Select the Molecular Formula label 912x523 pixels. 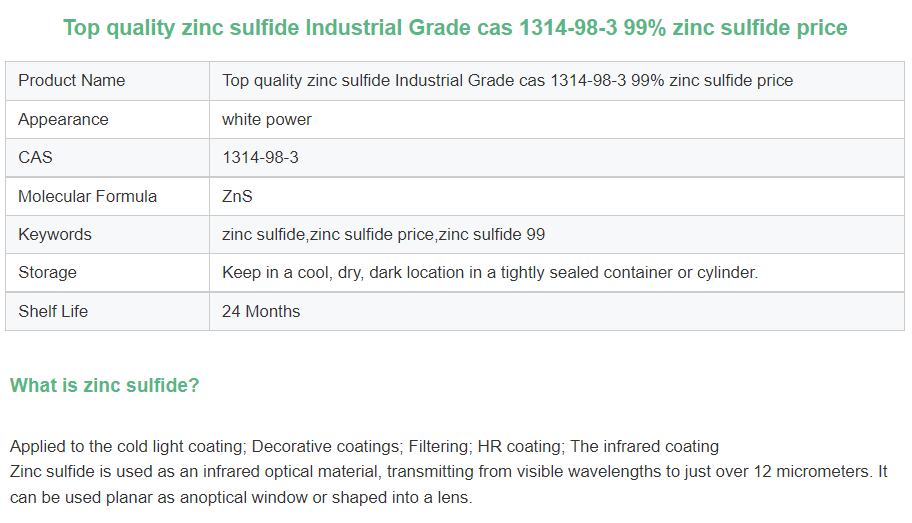coord(88,196)
